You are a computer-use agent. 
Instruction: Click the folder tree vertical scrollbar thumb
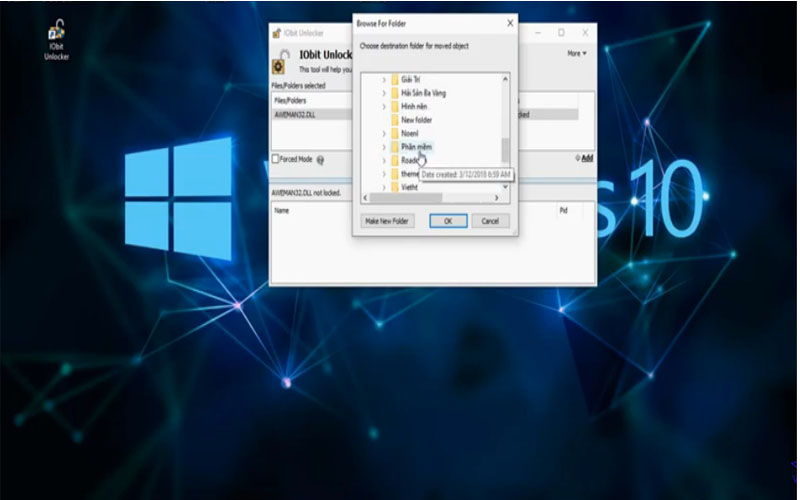pos(505,149)
